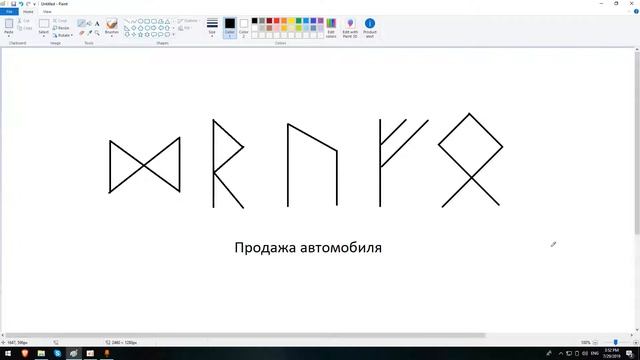Screen dimensions: 640x360
Task: Select the Color 1 foreground box
Action: pyautogui.click(x=230, y=28)
